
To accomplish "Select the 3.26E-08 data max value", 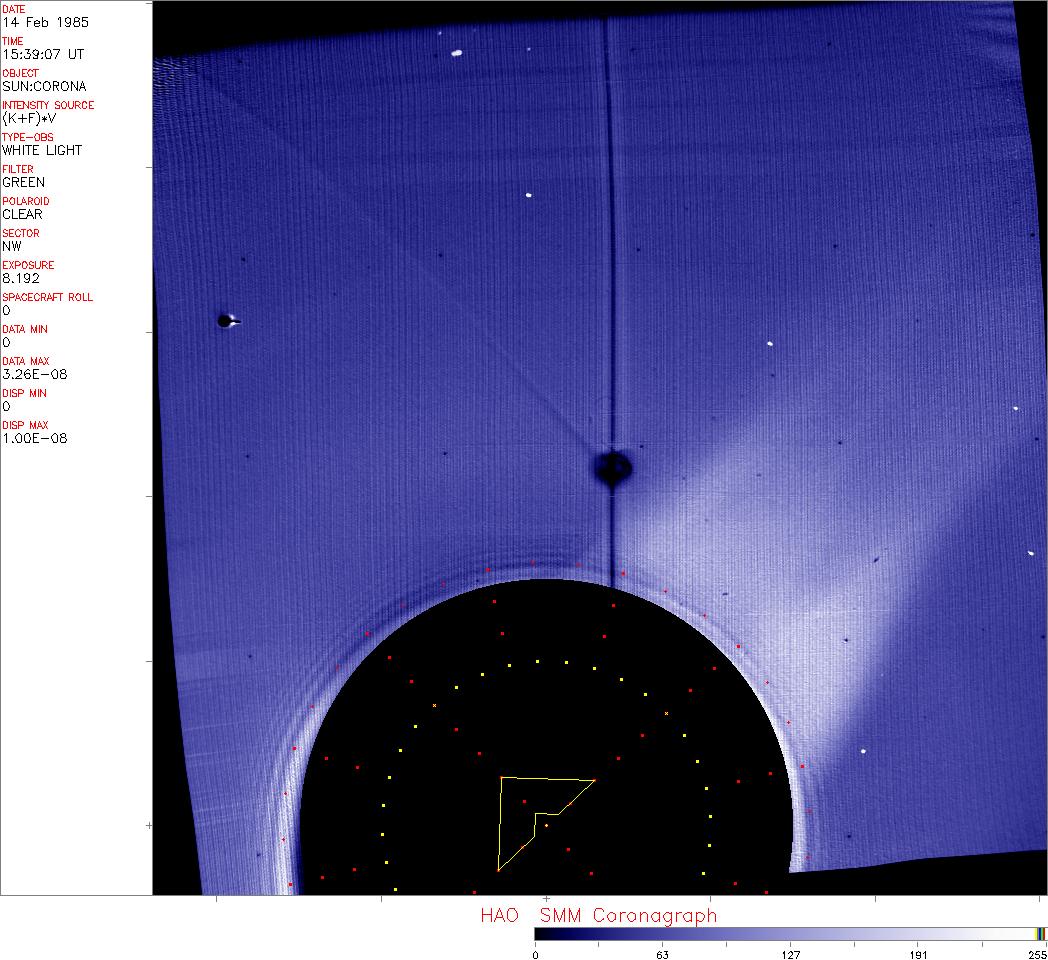I will 35,375.
